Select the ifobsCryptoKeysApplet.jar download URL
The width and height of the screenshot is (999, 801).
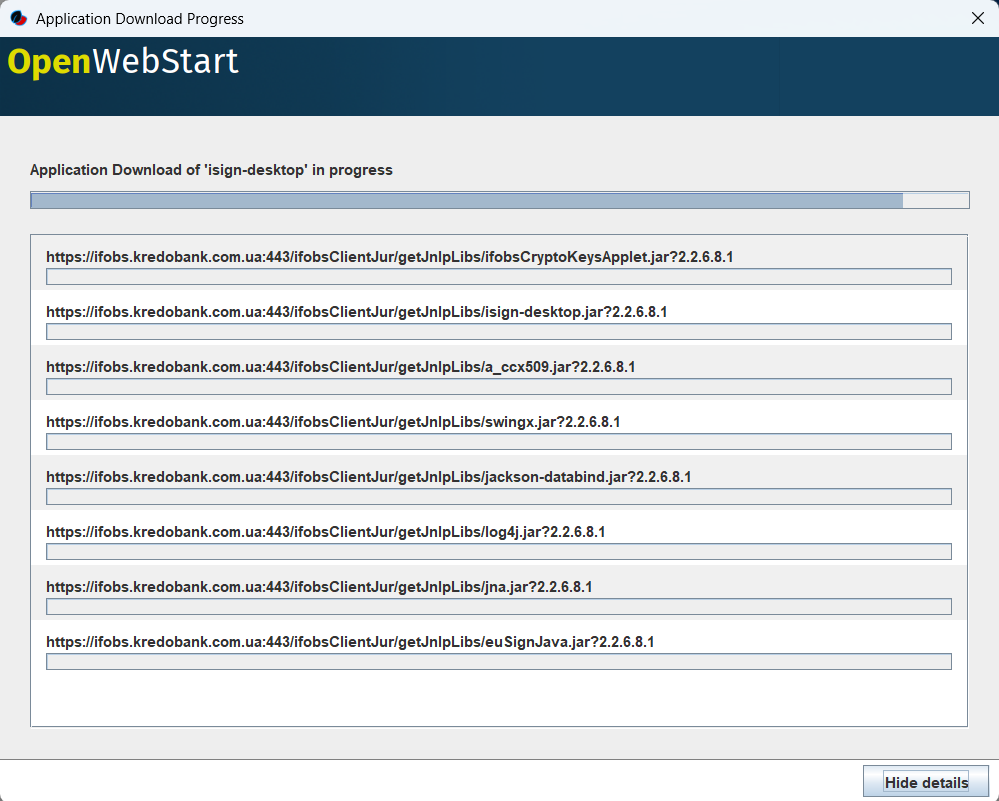coord(389,257)
